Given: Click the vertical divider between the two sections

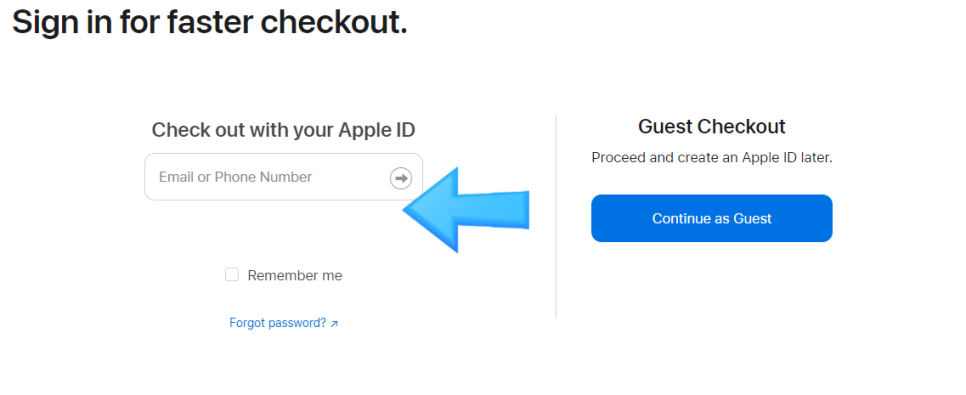Looking at the screenshot, I should click(556, 216).
